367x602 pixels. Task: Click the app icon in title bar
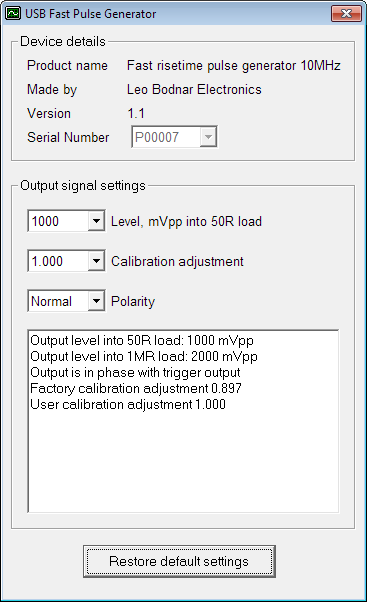pos(13,13)
